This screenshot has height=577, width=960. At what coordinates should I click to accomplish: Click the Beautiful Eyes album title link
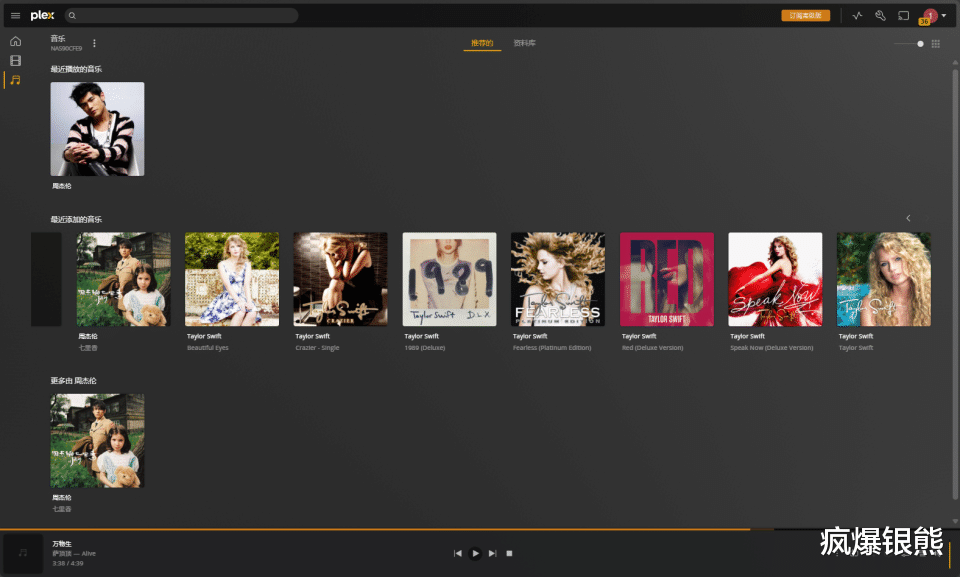[208, 348]
